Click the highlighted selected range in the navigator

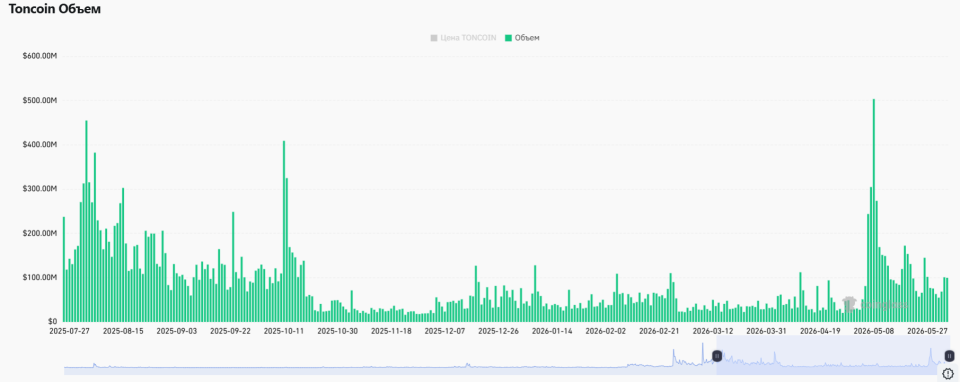point(833,355)
